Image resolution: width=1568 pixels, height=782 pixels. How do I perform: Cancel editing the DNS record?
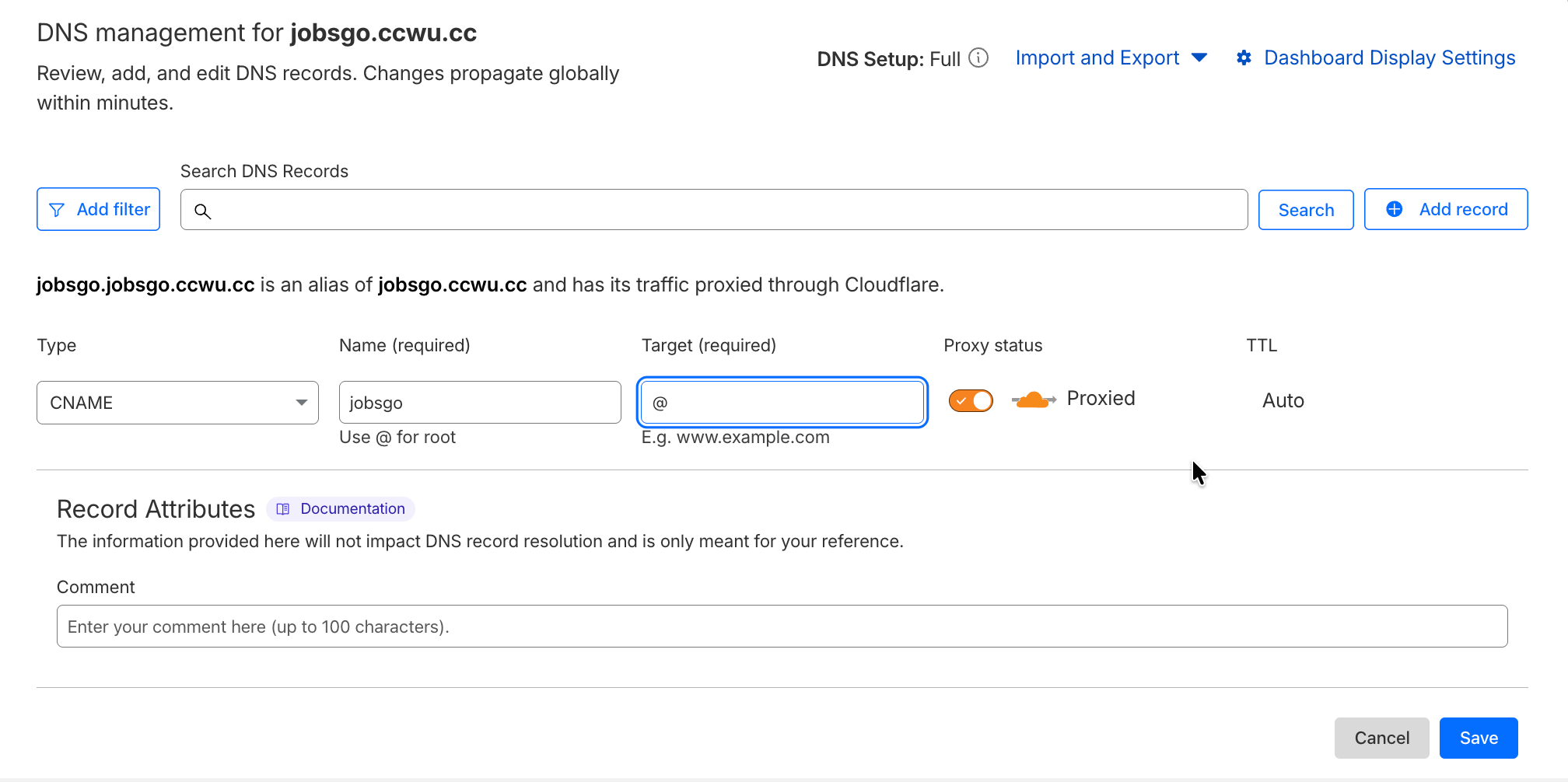1381,738
